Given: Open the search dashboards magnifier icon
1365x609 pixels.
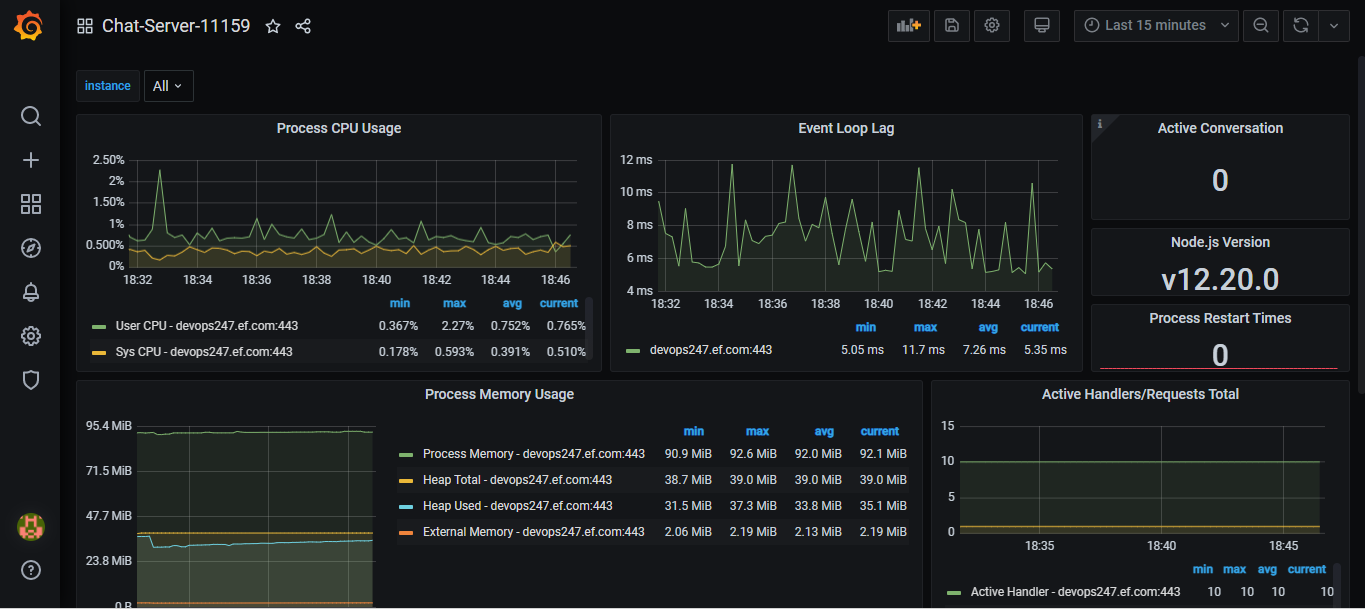Looking at the screenshot, I should coord(31,116).
